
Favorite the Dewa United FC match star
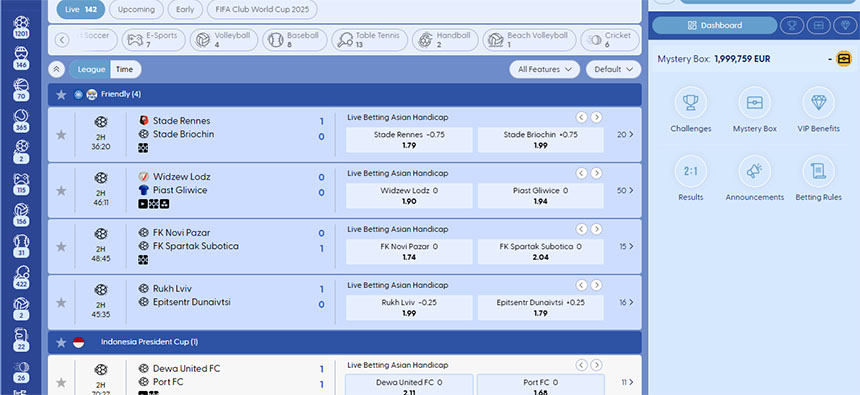click(x=61, y=382)
